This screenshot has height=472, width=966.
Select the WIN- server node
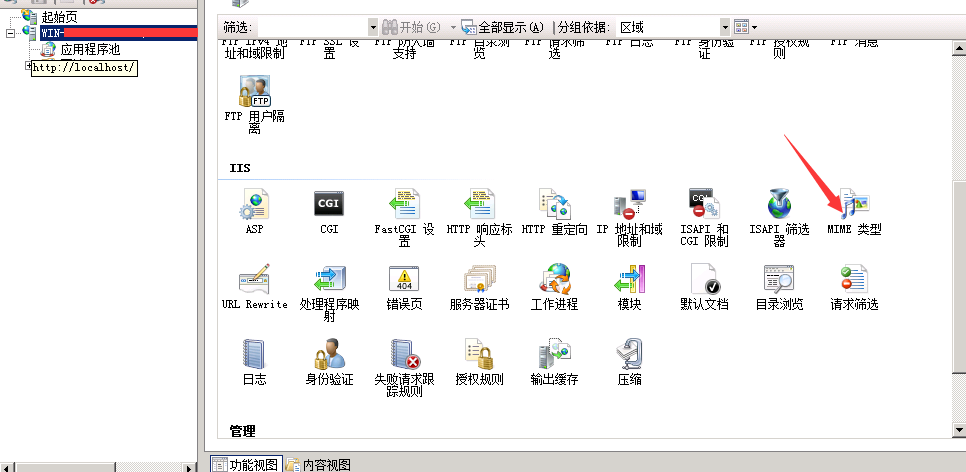click(118, 33)
